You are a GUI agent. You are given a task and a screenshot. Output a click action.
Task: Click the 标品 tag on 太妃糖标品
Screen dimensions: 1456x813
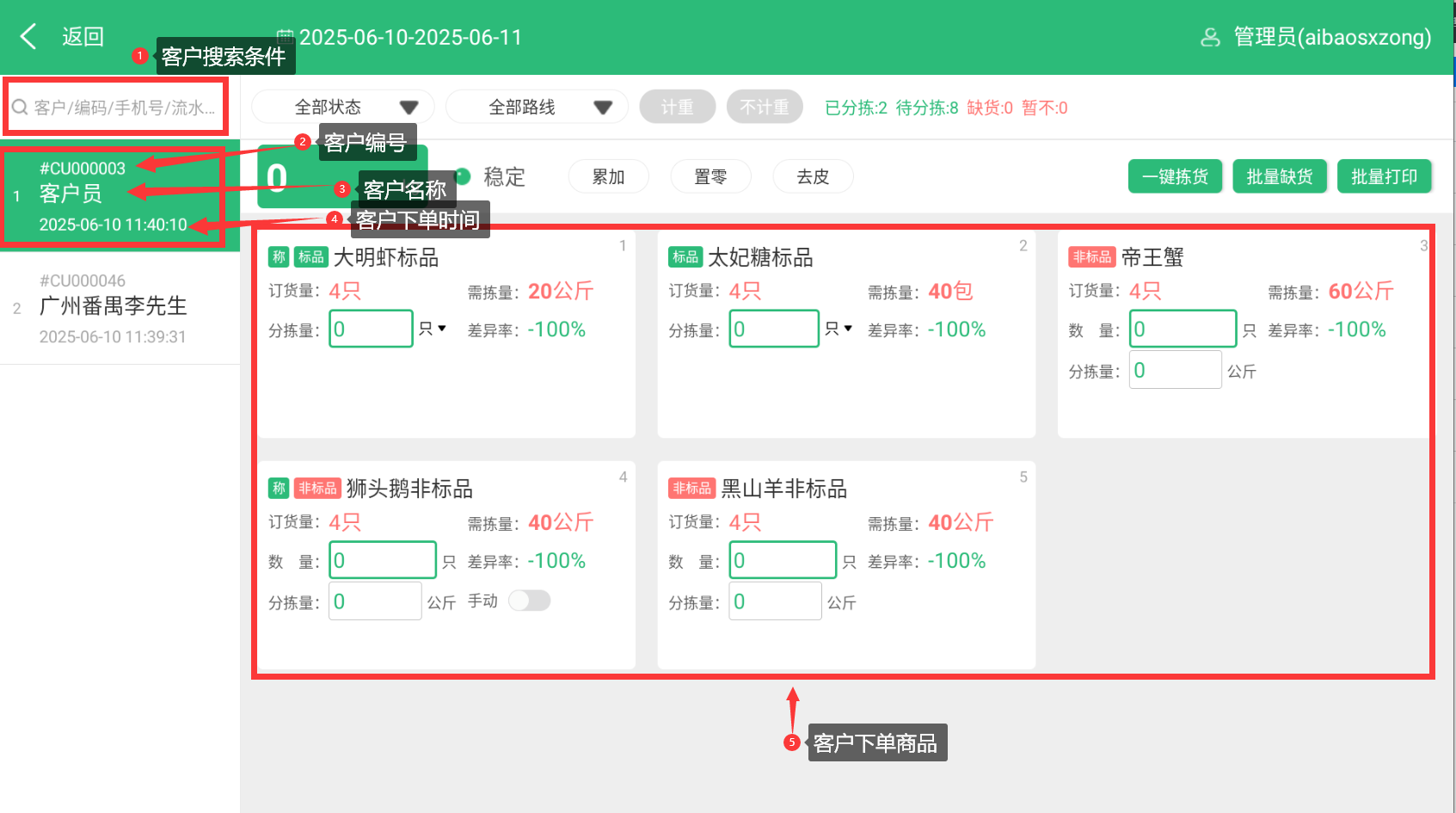[x=685, y=257]
